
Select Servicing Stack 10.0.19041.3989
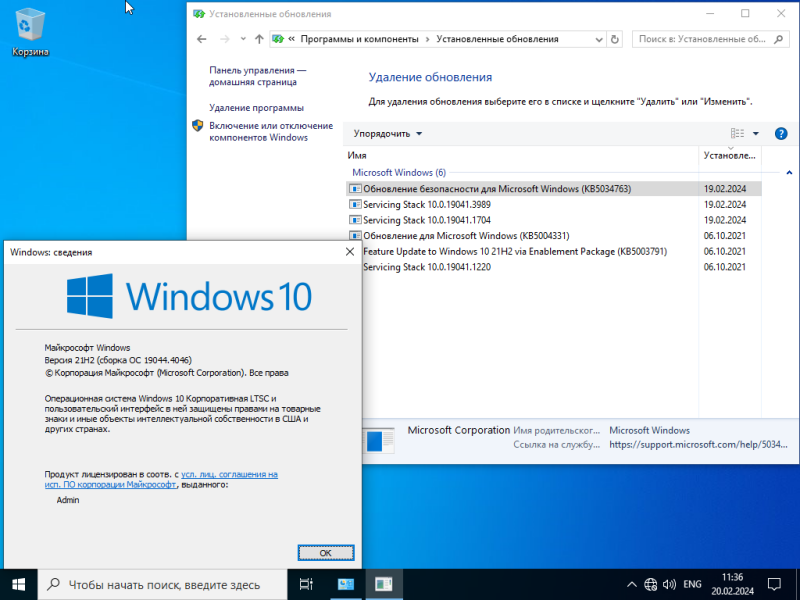click(554, 205)
